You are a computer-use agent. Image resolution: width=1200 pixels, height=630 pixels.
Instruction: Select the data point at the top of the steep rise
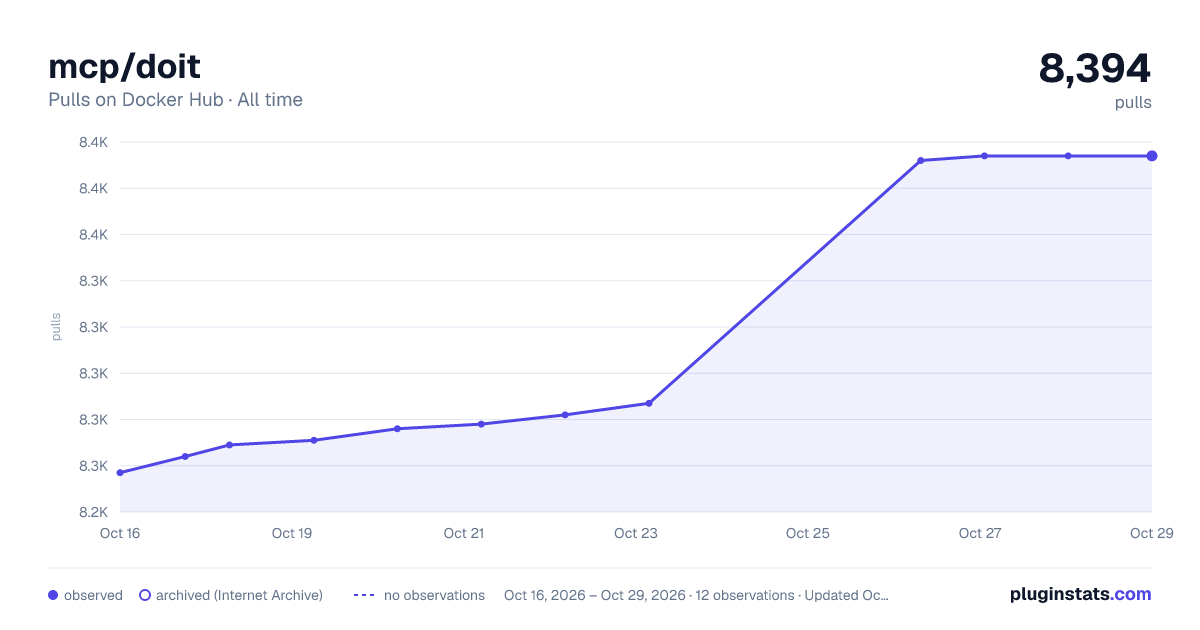coord(920,160)
